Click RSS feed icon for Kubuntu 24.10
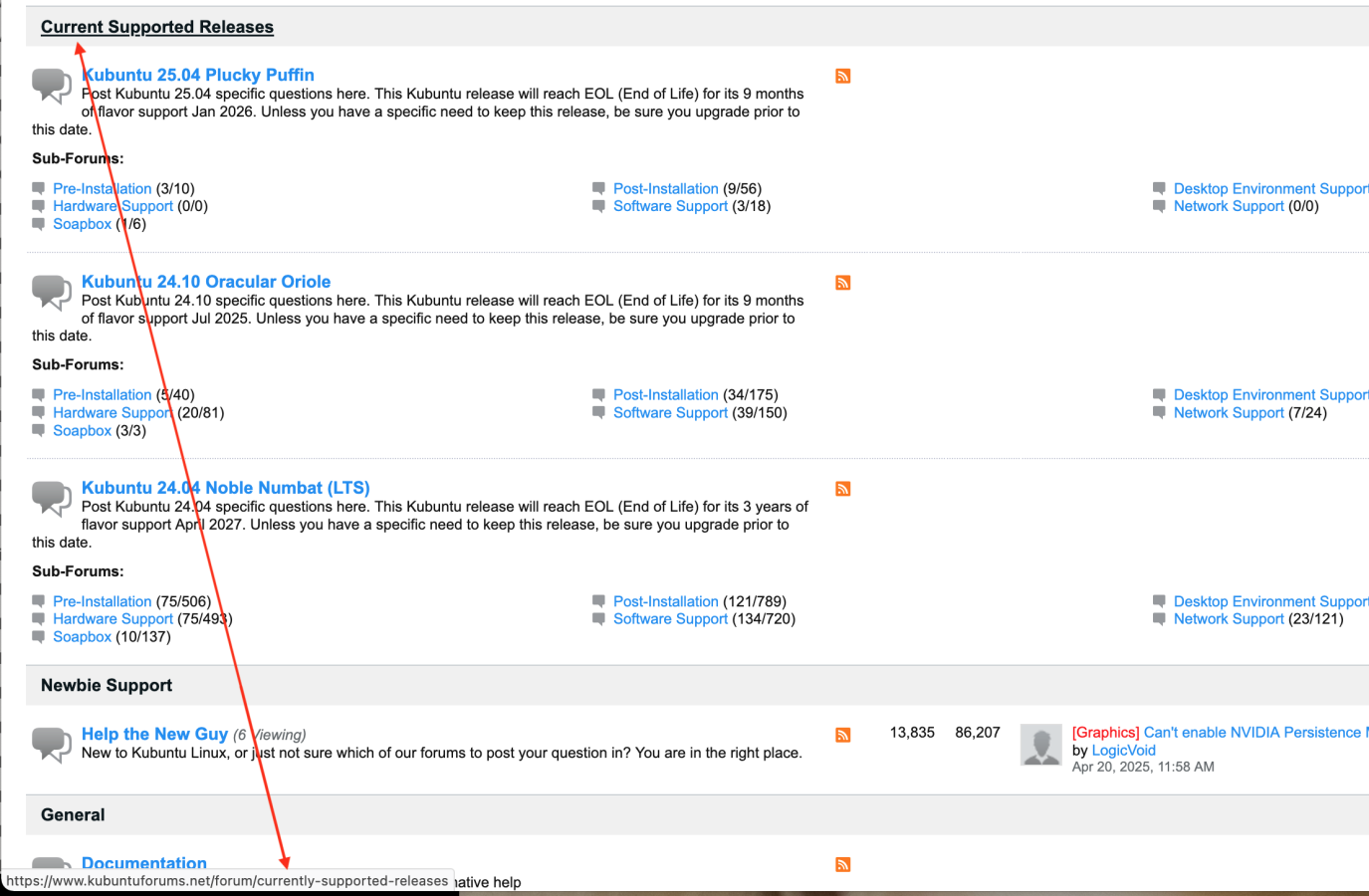 tap(843, 283)
